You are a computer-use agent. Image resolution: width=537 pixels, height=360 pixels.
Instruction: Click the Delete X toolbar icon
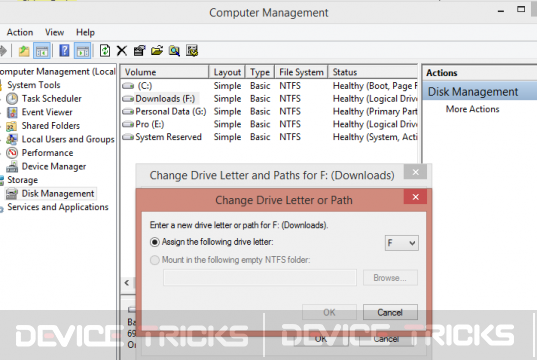122,51
